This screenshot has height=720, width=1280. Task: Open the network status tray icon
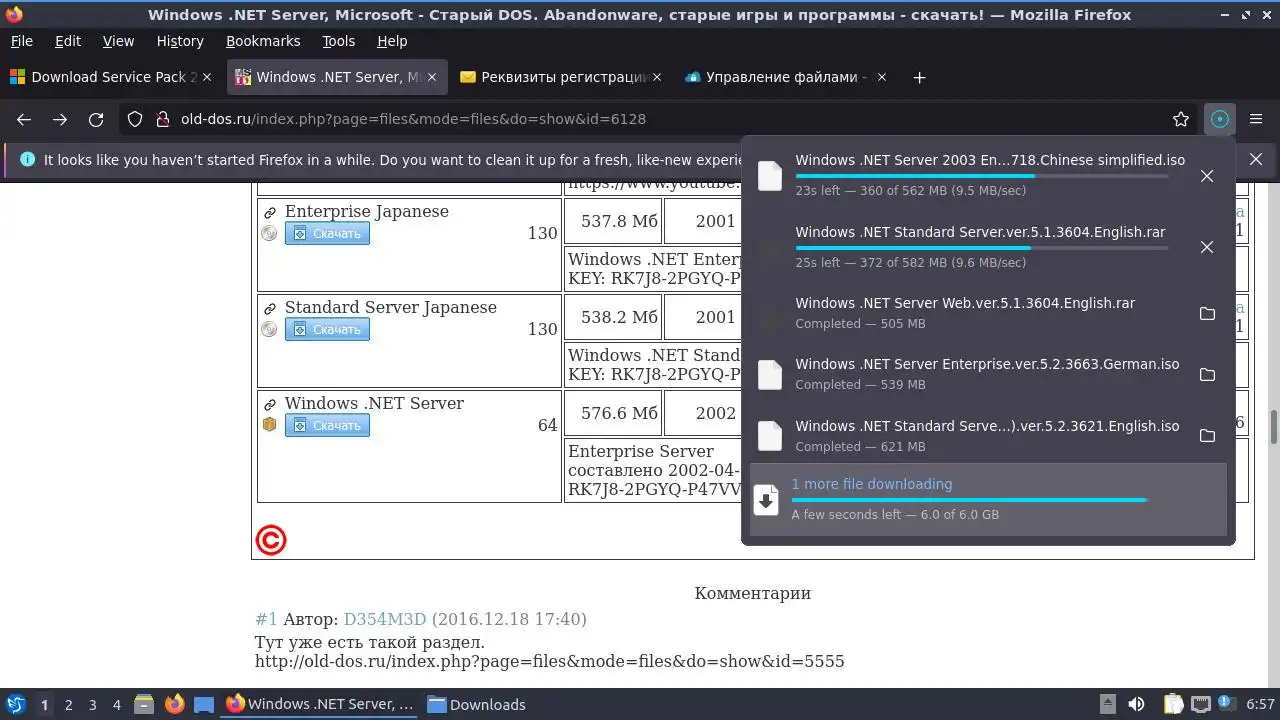tap(1201, 704)
